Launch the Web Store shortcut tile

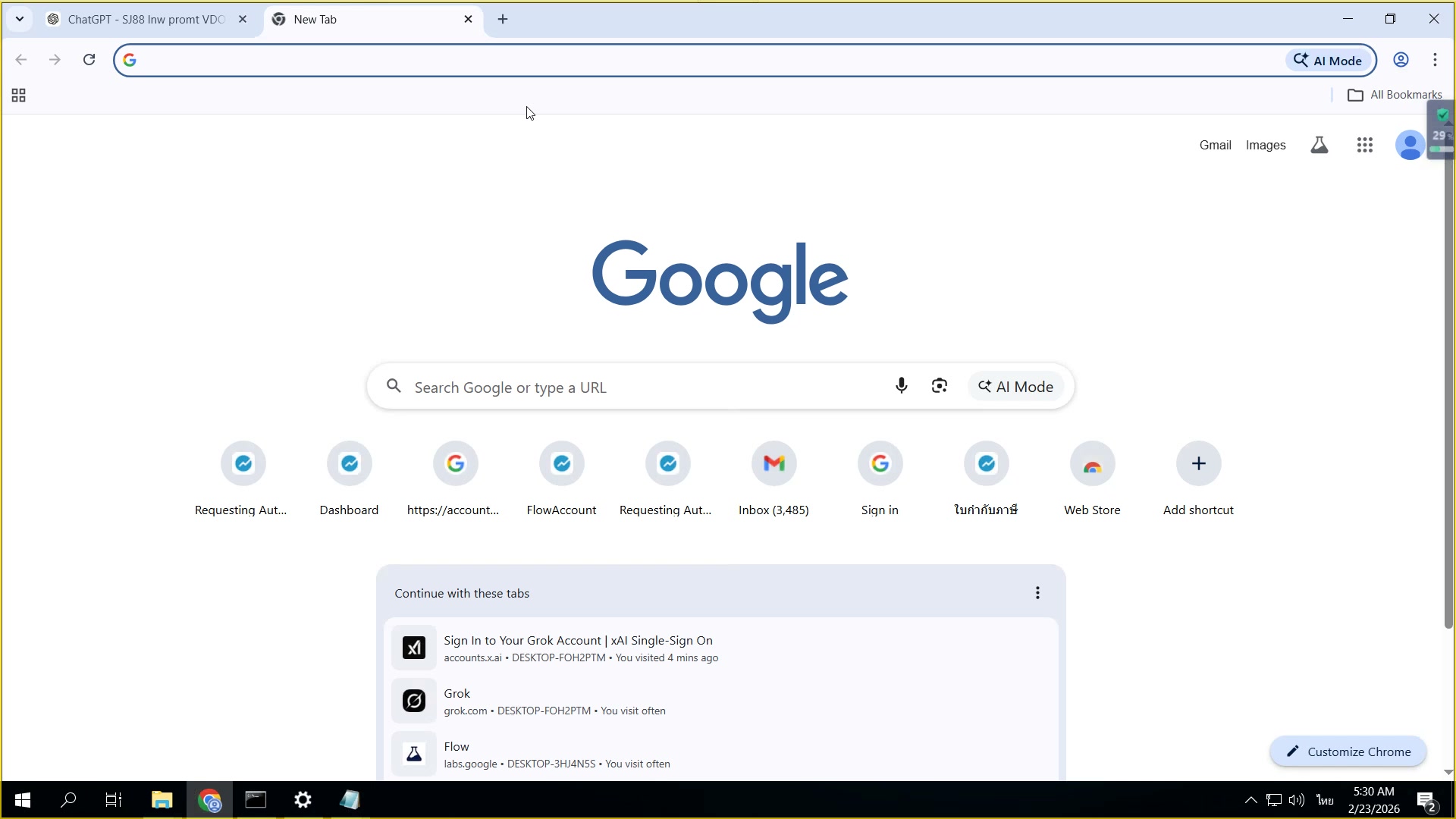click(x=1092, y=463)
